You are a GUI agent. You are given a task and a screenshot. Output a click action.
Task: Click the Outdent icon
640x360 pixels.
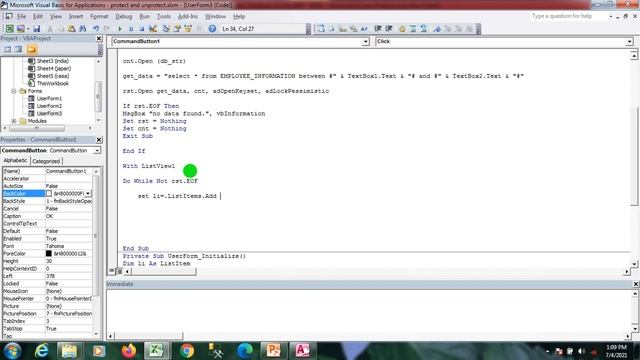click(389, 29)
